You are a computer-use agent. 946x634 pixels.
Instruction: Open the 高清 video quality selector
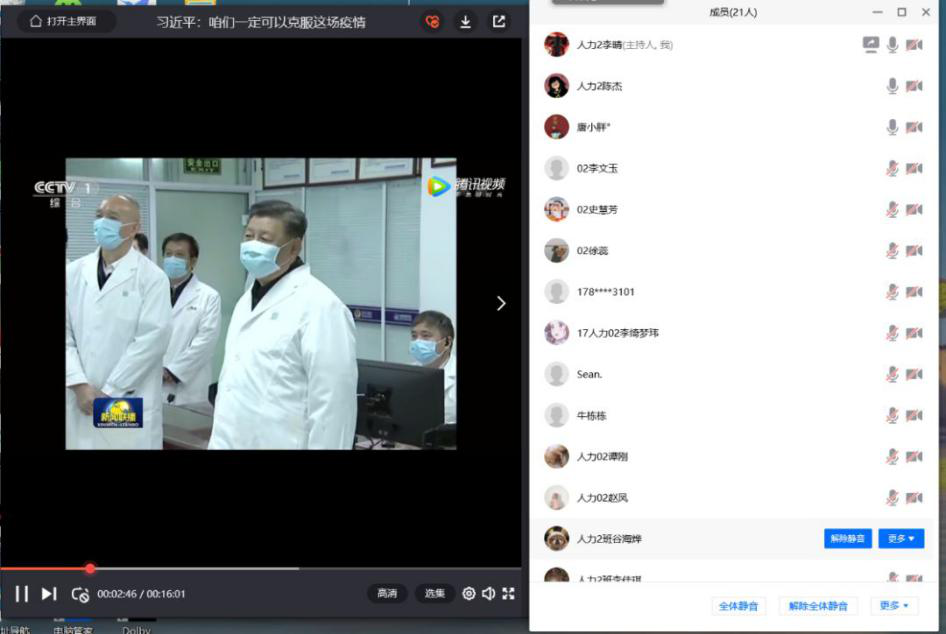(x=387, y=594)
